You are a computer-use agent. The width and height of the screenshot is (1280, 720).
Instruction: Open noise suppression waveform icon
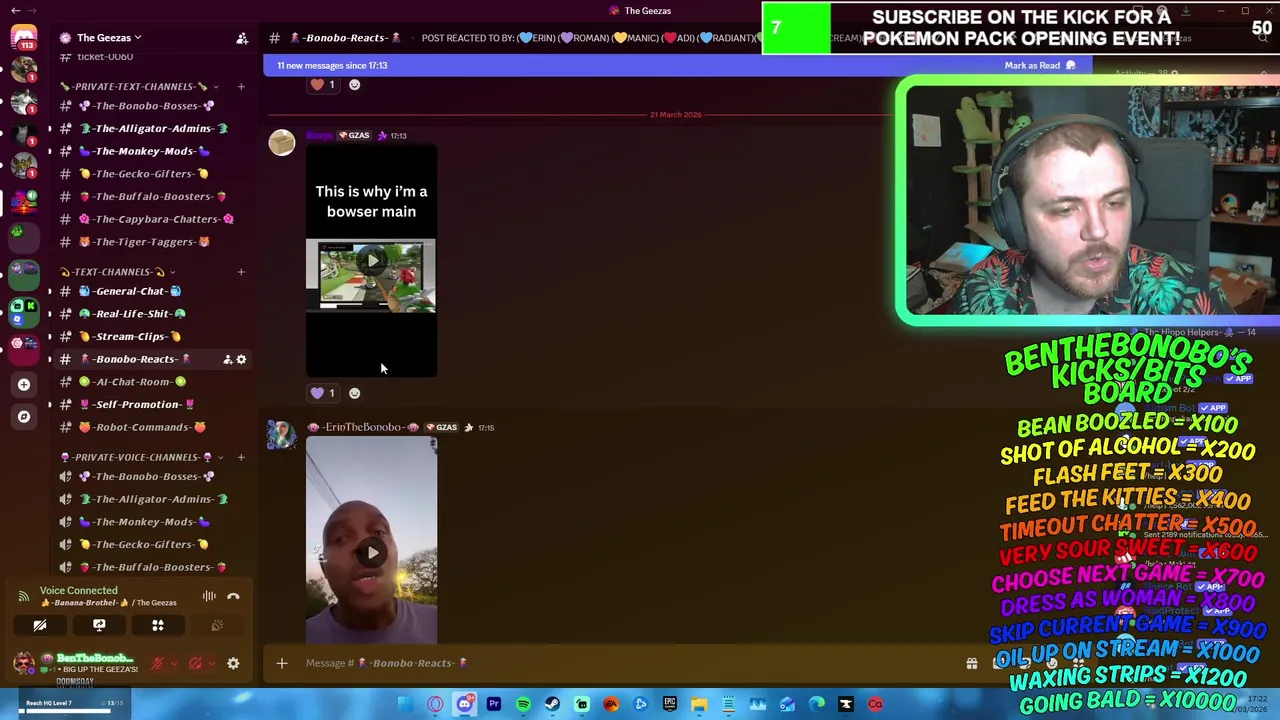tap(209, 596)
